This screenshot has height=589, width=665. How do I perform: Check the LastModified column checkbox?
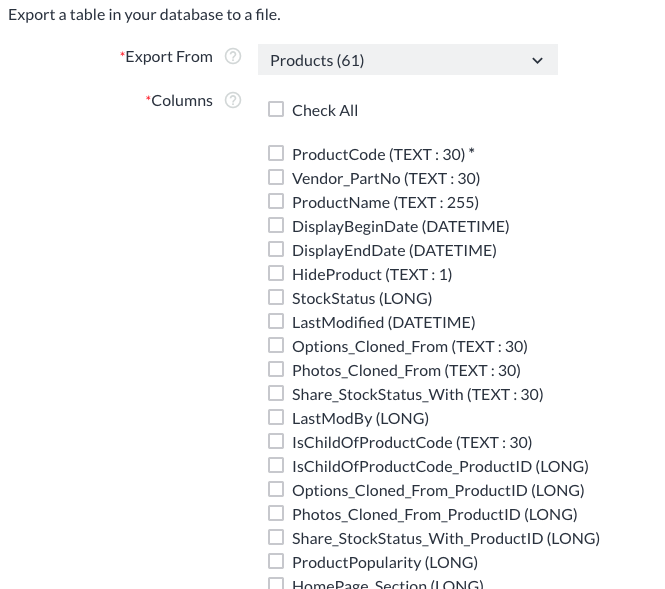point(276,321)
